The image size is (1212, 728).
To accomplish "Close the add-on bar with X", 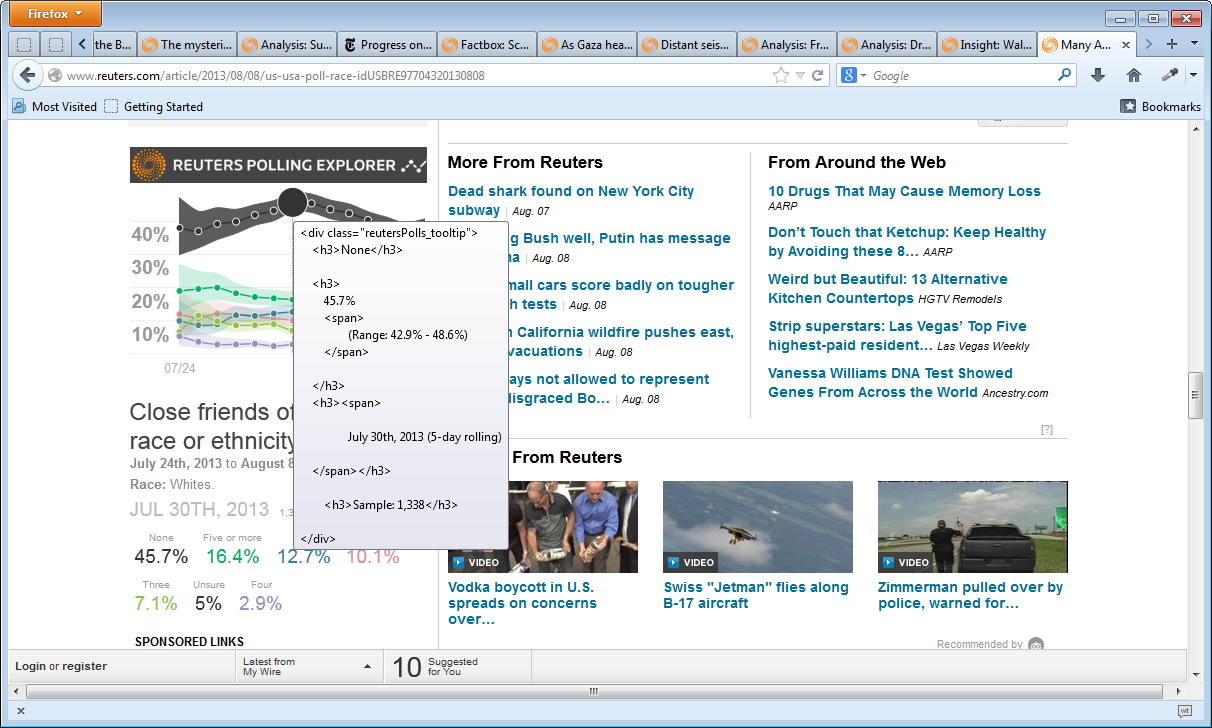I will coord(20,710).
